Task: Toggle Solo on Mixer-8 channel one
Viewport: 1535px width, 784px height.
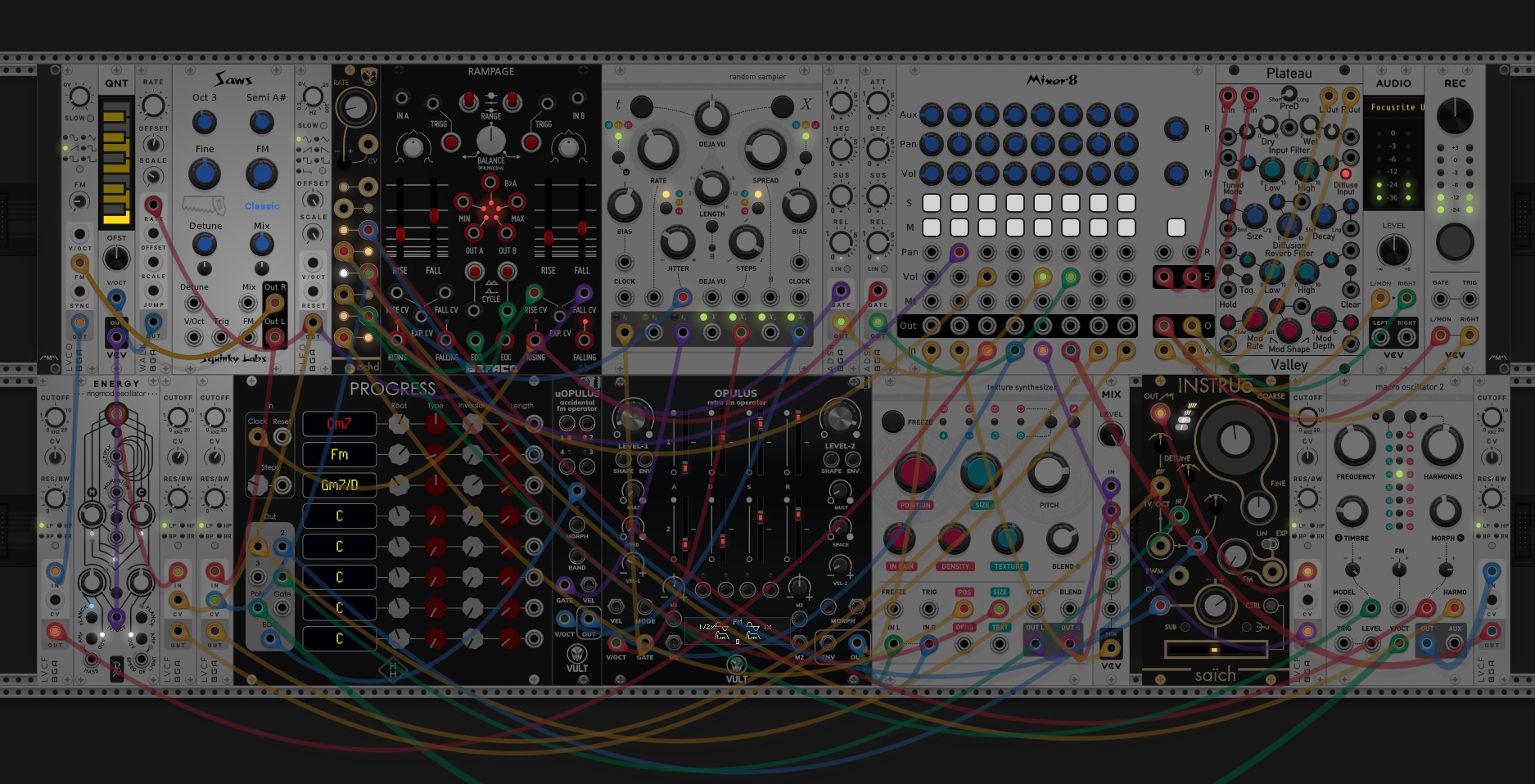Action: pos(931,202)
